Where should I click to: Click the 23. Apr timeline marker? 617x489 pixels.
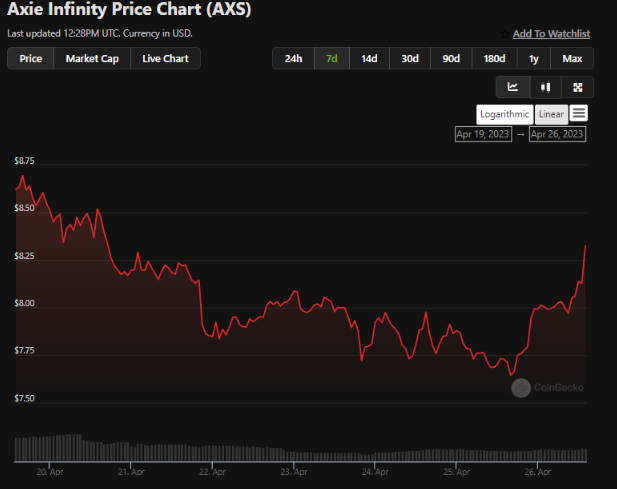pyautogui.click(x=294, y=472)
